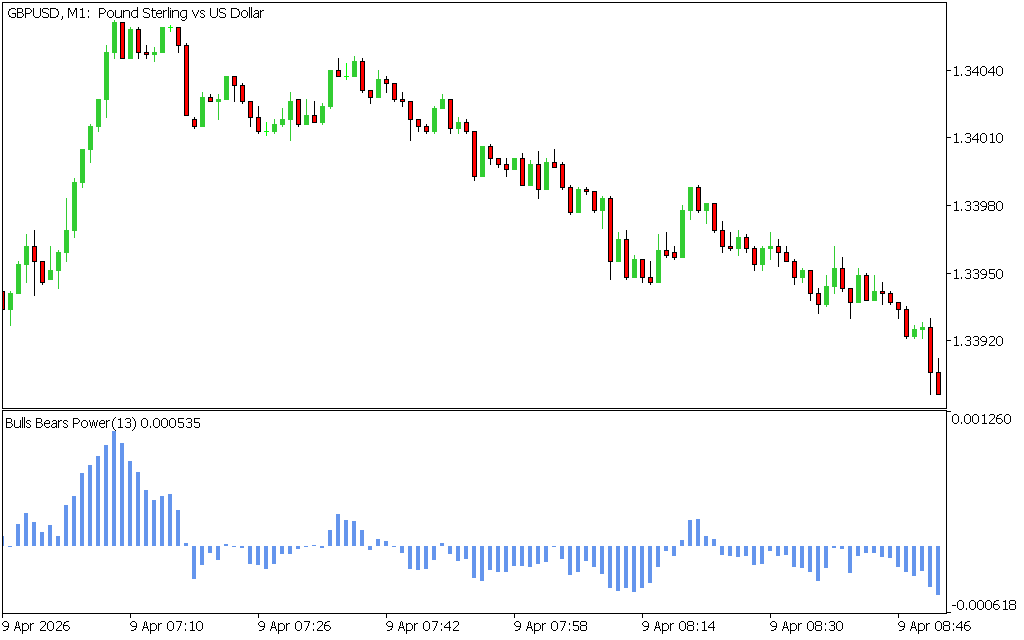Select the 9 Apr 08:14 time label

(x=679, y=626)
